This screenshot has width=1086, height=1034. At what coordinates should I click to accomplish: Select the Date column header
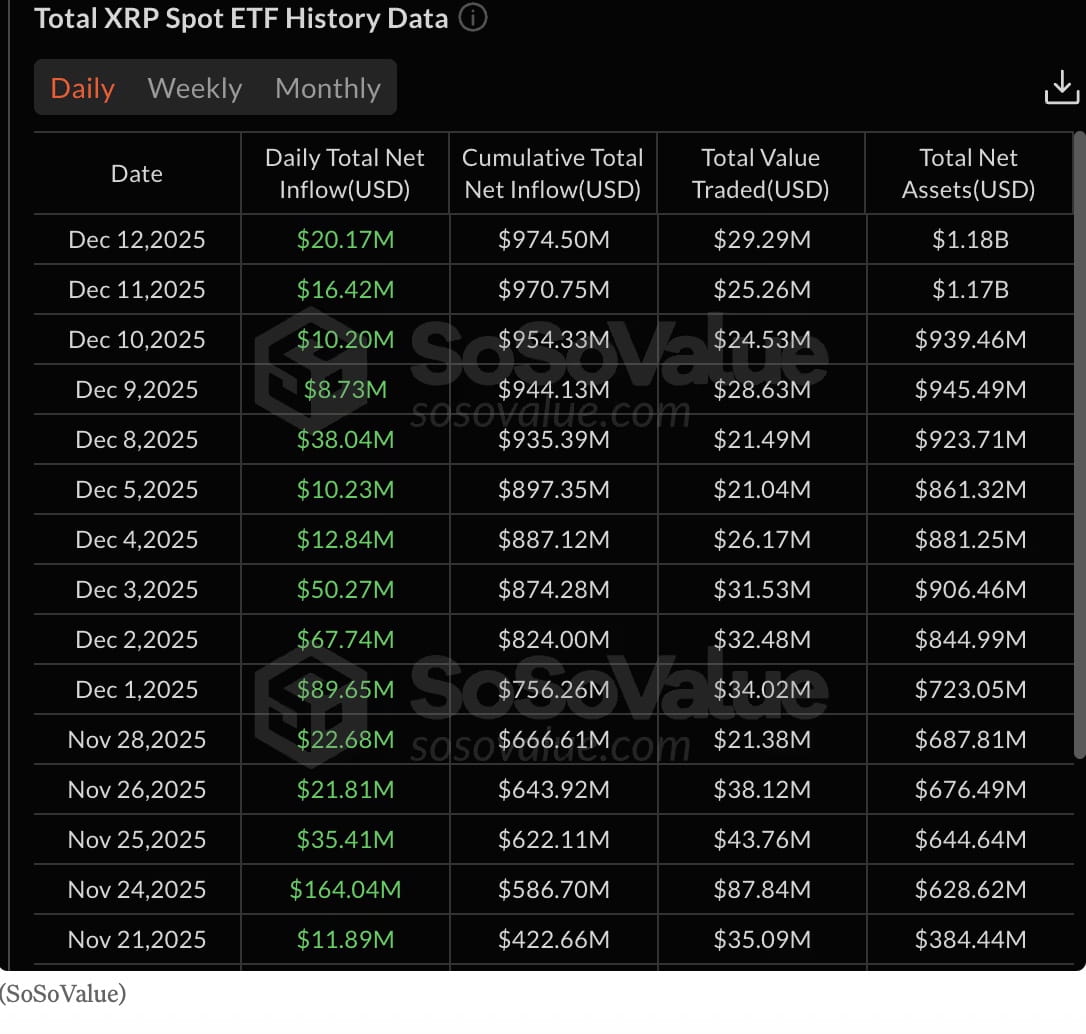(136, 173)
